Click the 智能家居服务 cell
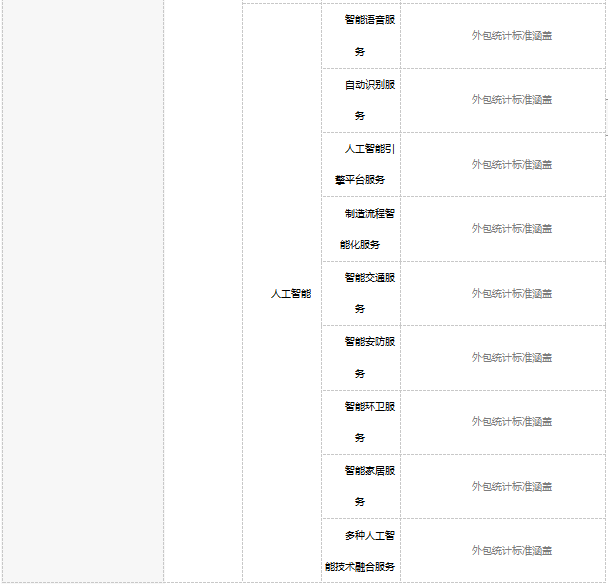Image resolution: width=608 pixels, height=584 pixels. pyautogui.click(x=361, y=486)
